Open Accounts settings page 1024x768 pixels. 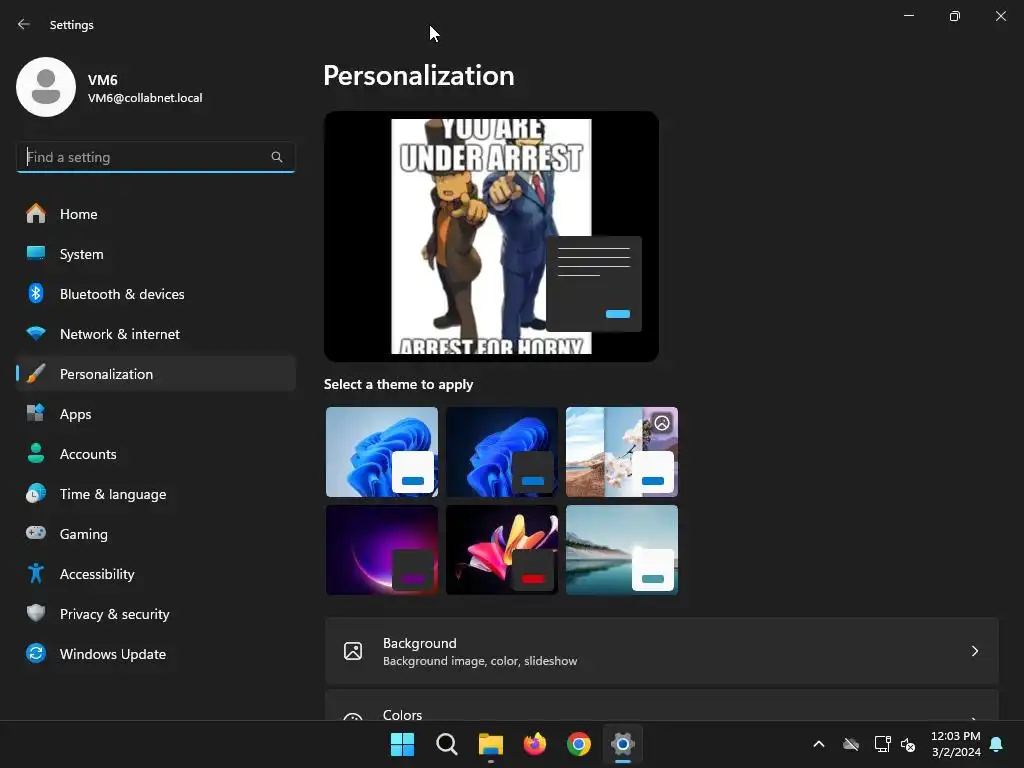pos(155,454)
